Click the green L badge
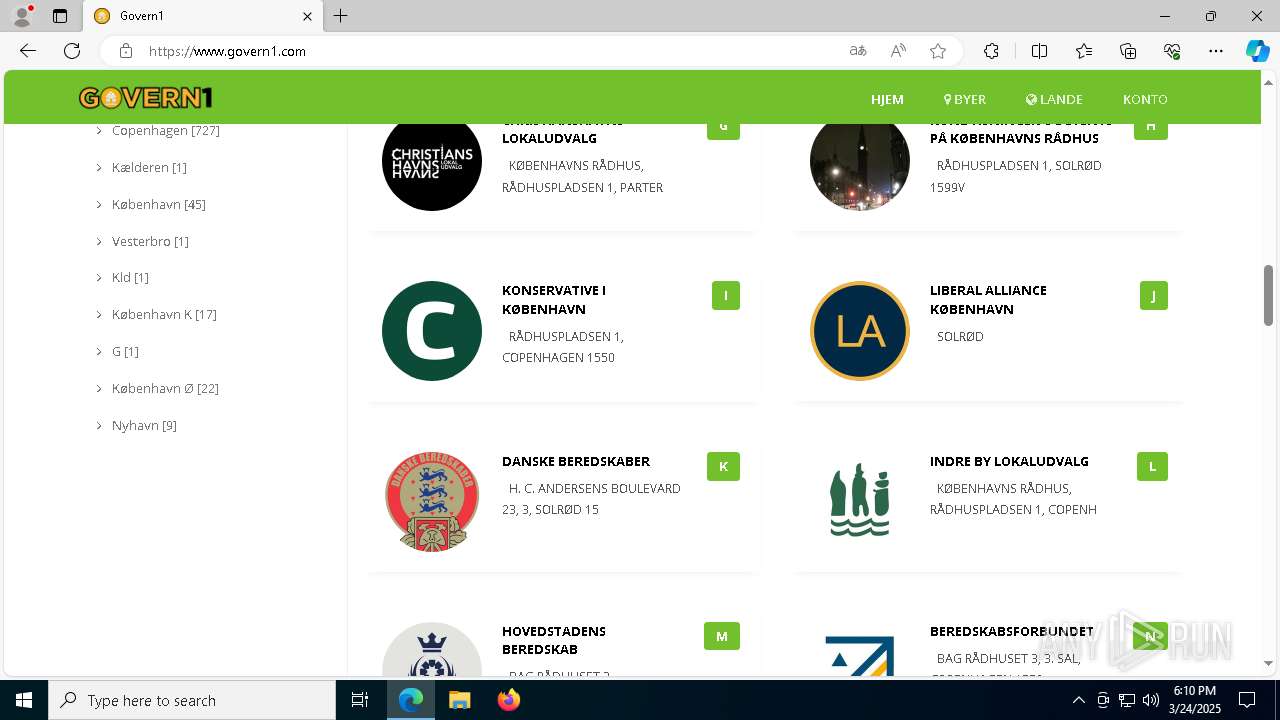This screenshot has width=1280, height=720. coord(1152,466)
